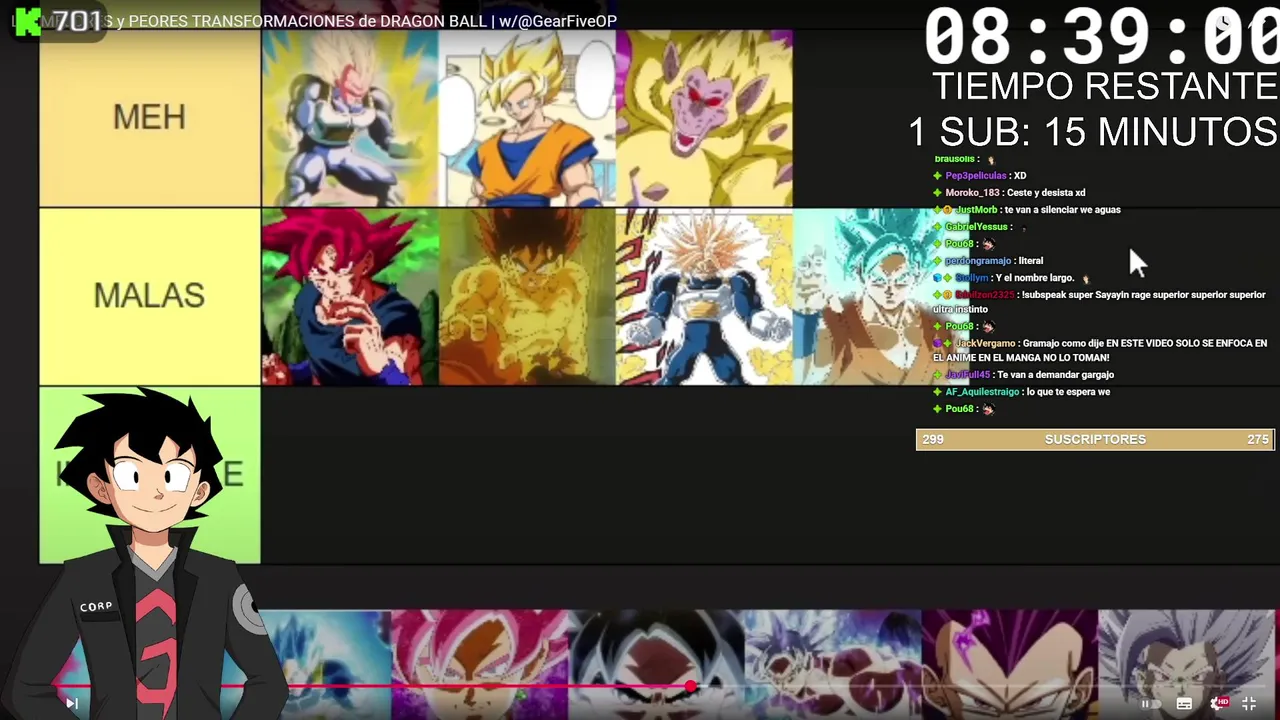Screen dimensions: 1280x720
Task: Click the Majin Vegeta image in the MEH row
Action: click(350, 118)
